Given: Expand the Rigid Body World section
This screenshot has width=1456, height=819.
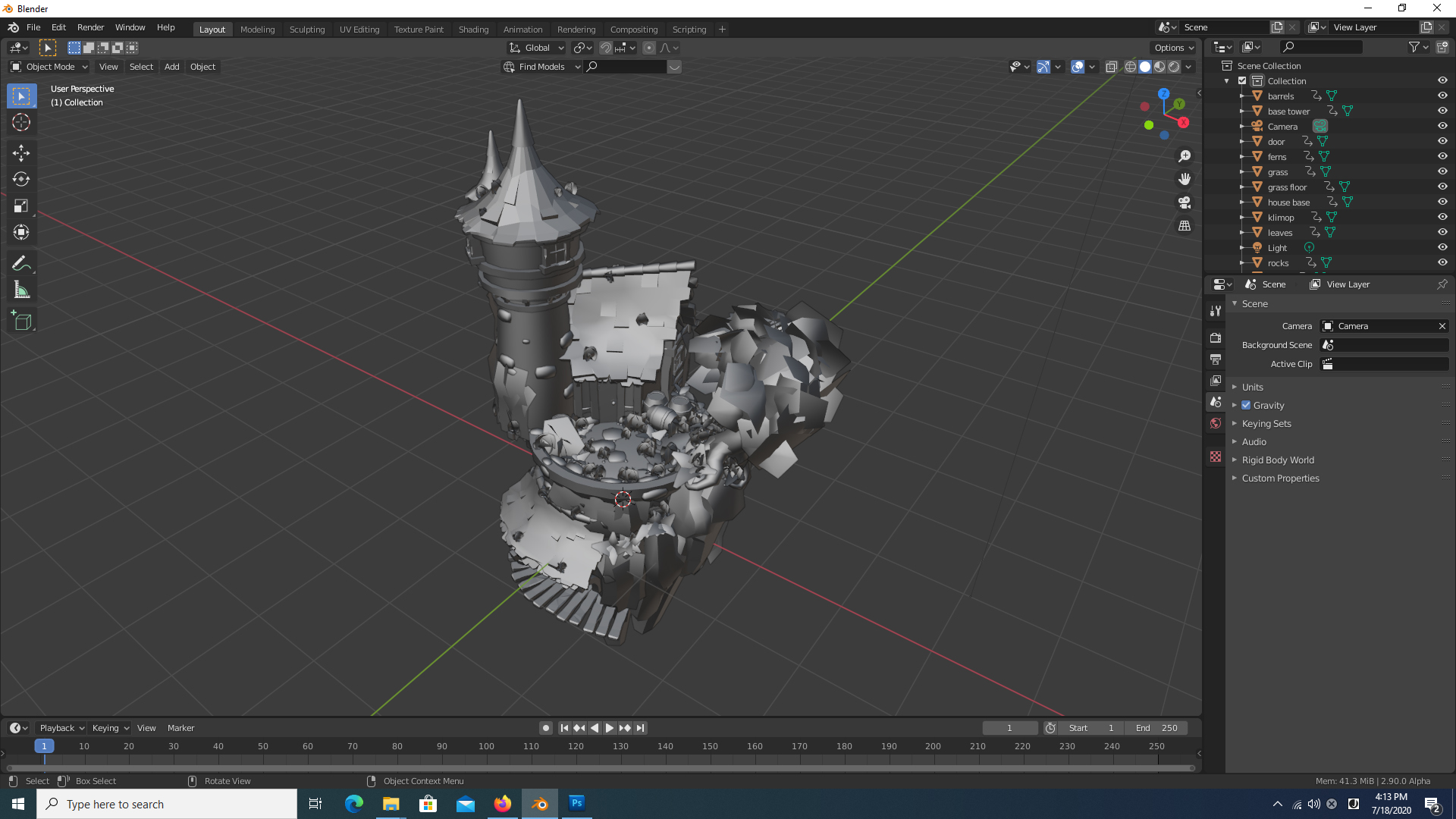Looking at the screenshot, I should pyautogui.click(x=1278, y=460).
